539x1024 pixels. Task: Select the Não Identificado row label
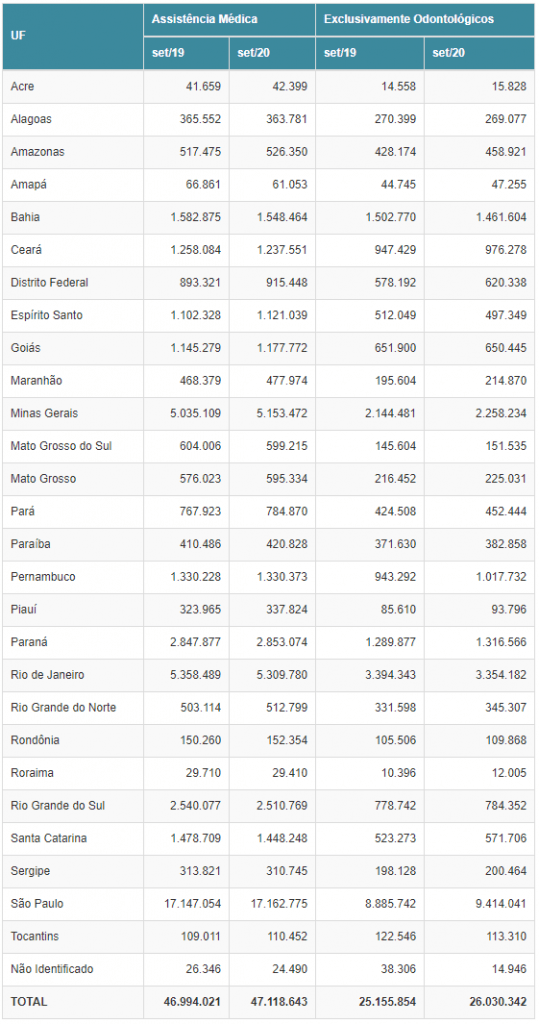point(52,969)
